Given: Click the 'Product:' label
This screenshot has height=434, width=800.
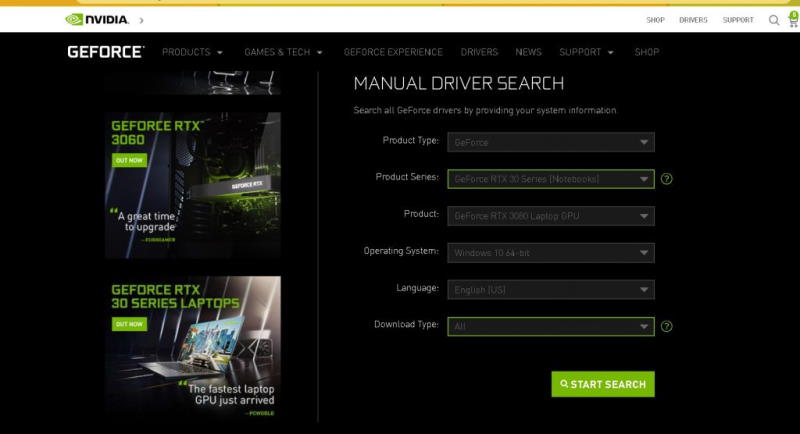Looking at the screenshot, I should point(421,214).
